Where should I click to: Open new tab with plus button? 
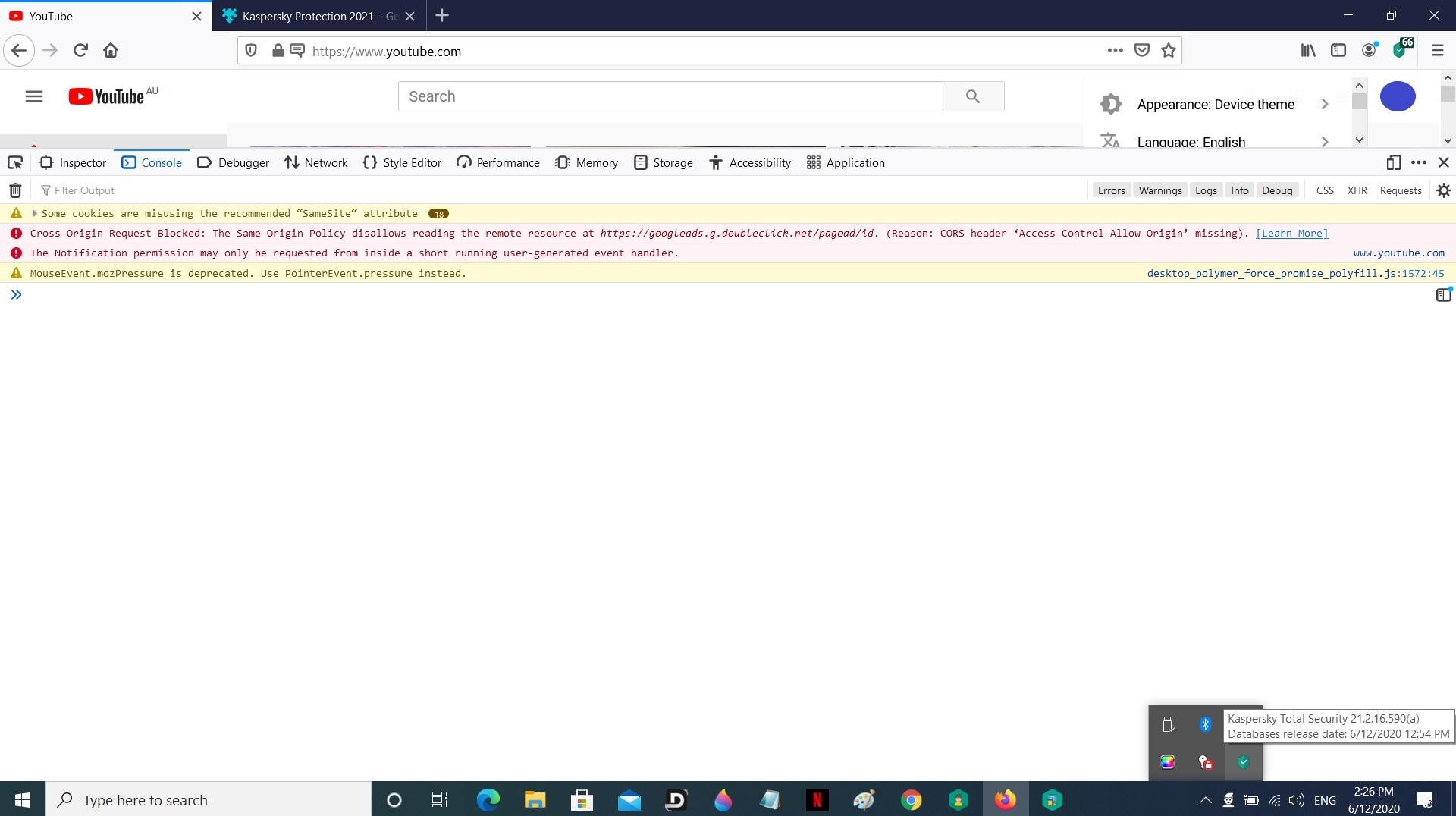click(x=442, y=16)
